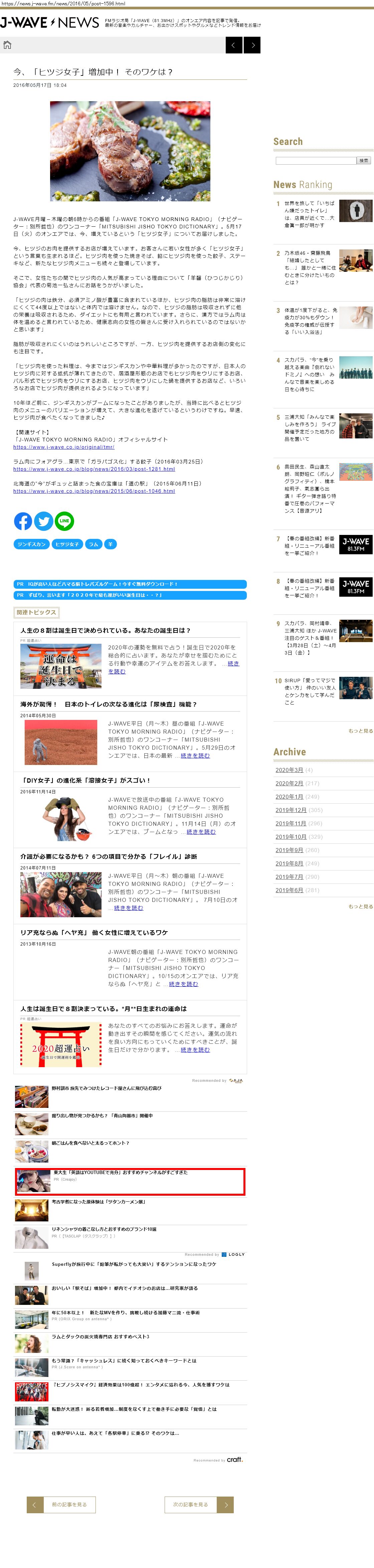The height and width of the screenshot is (1568, 374).
Task: Open the lamb chop article image
Action: pos(130,151)
